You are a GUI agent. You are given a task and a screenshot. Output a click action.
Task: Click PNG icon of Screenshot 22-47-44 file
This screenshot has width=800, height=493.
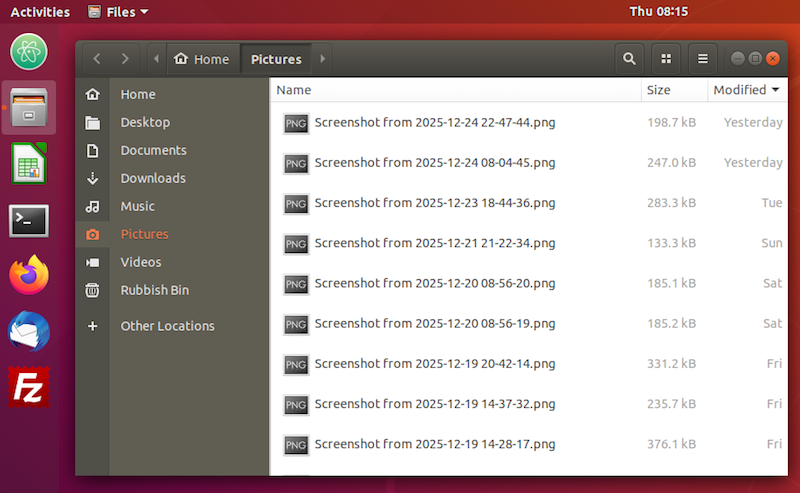coord(296,123)
